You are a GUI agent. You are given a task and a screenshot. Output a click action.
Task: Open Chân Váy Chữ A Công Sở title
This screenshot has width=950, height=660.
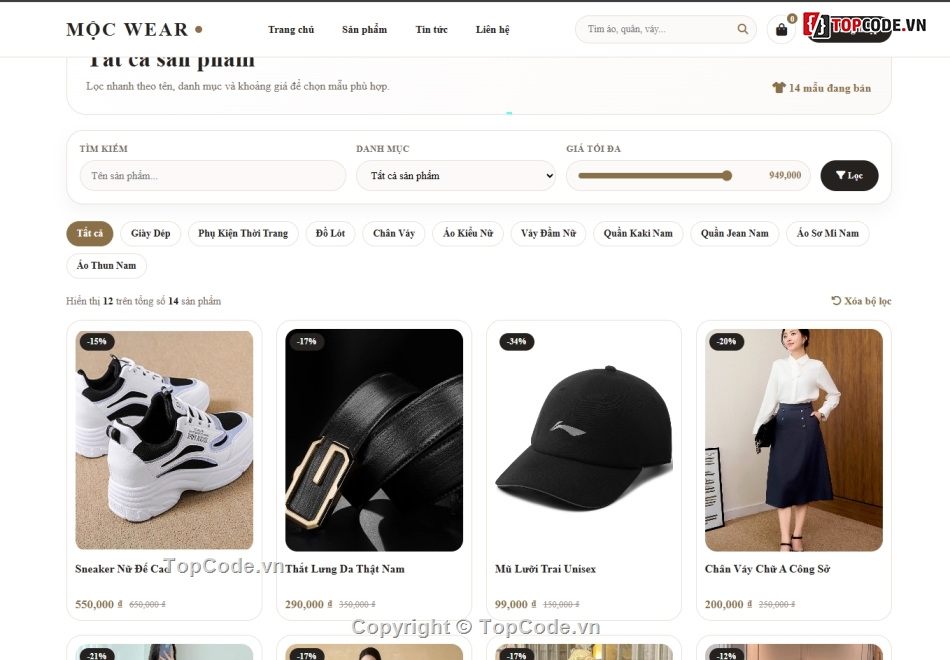pyautogui.click(x=768, y=569)
